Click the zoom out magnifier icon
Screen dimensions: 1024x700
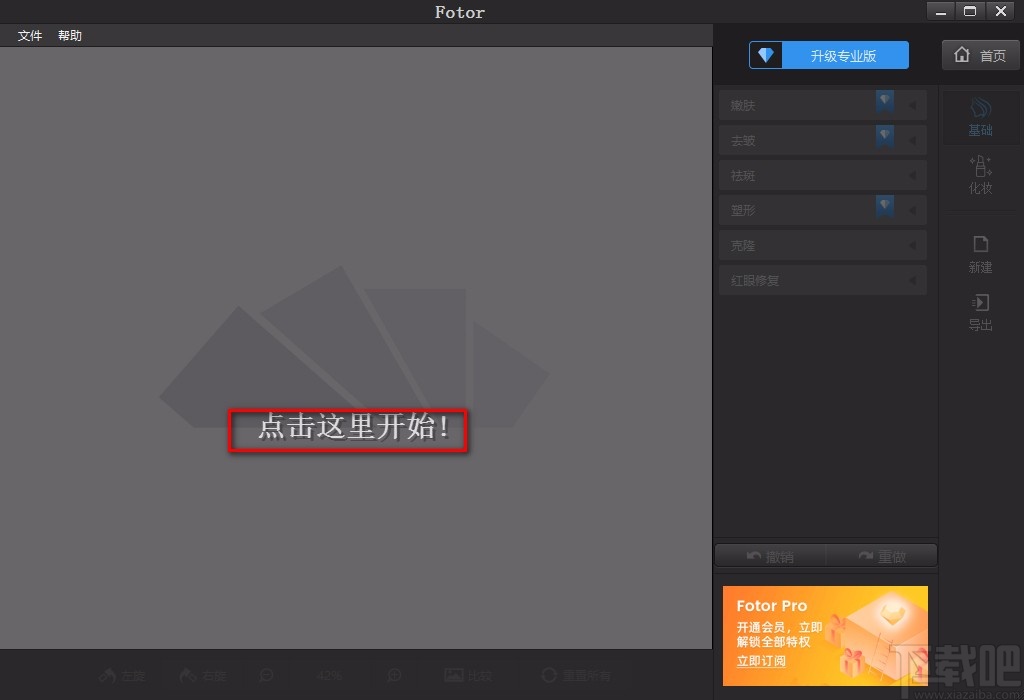coord(267,675)
